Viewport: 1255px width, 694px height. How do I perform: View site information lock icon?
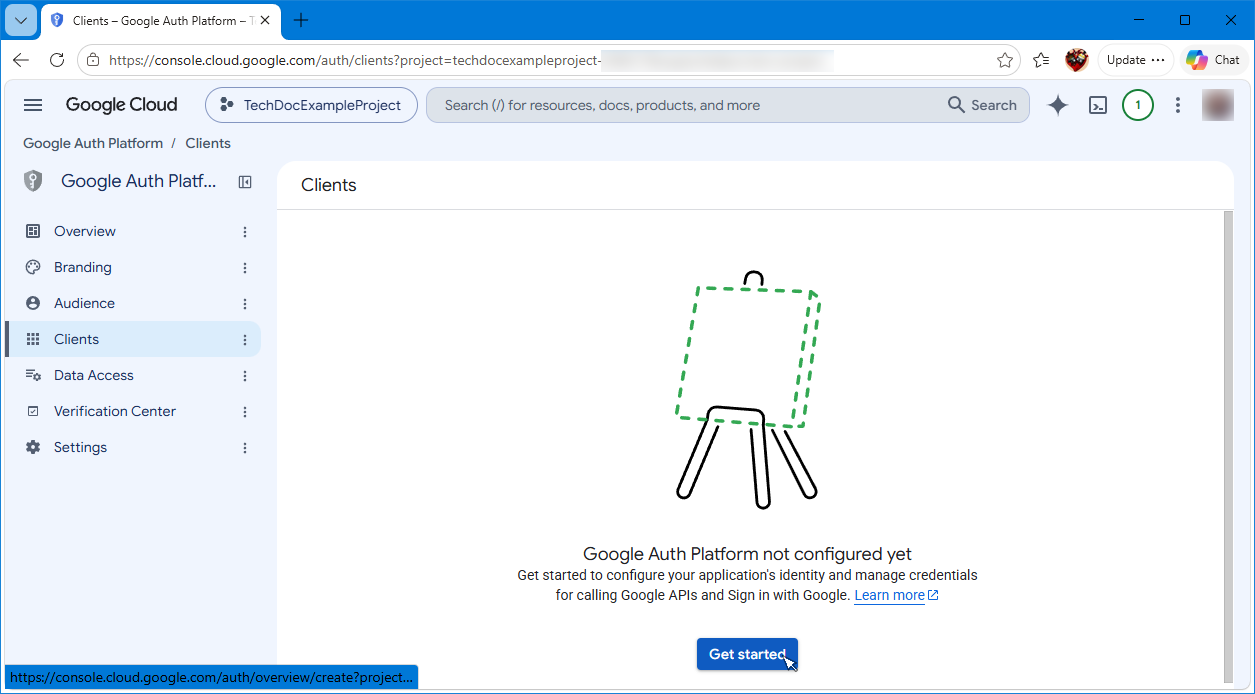coord(93,60)
